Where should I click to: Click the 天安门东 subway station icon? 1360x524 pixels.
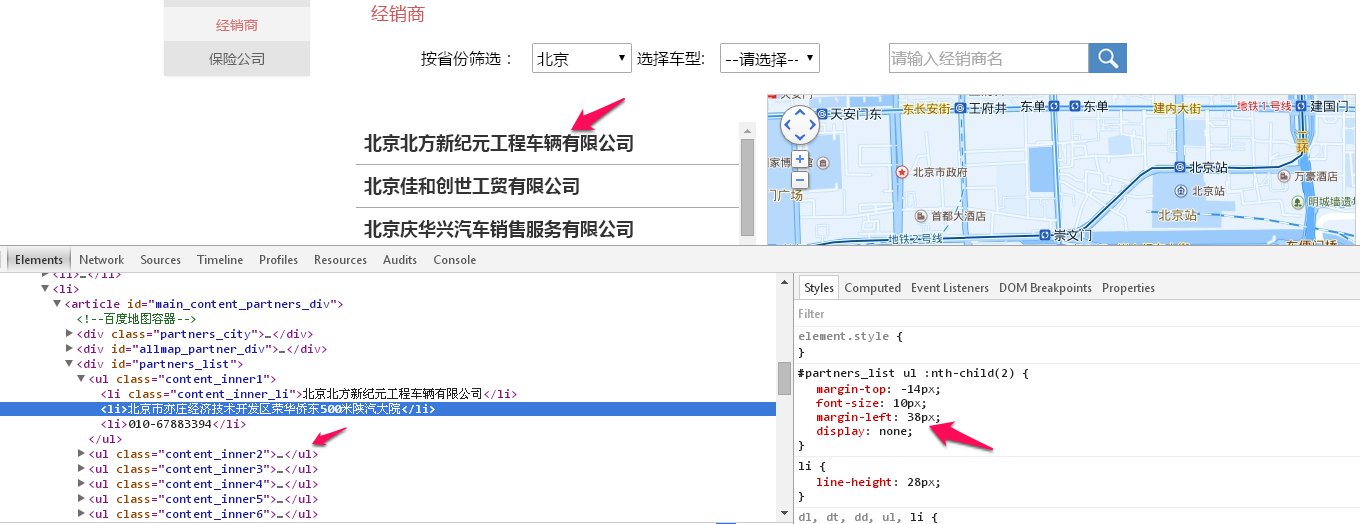[x=823, y=114]
